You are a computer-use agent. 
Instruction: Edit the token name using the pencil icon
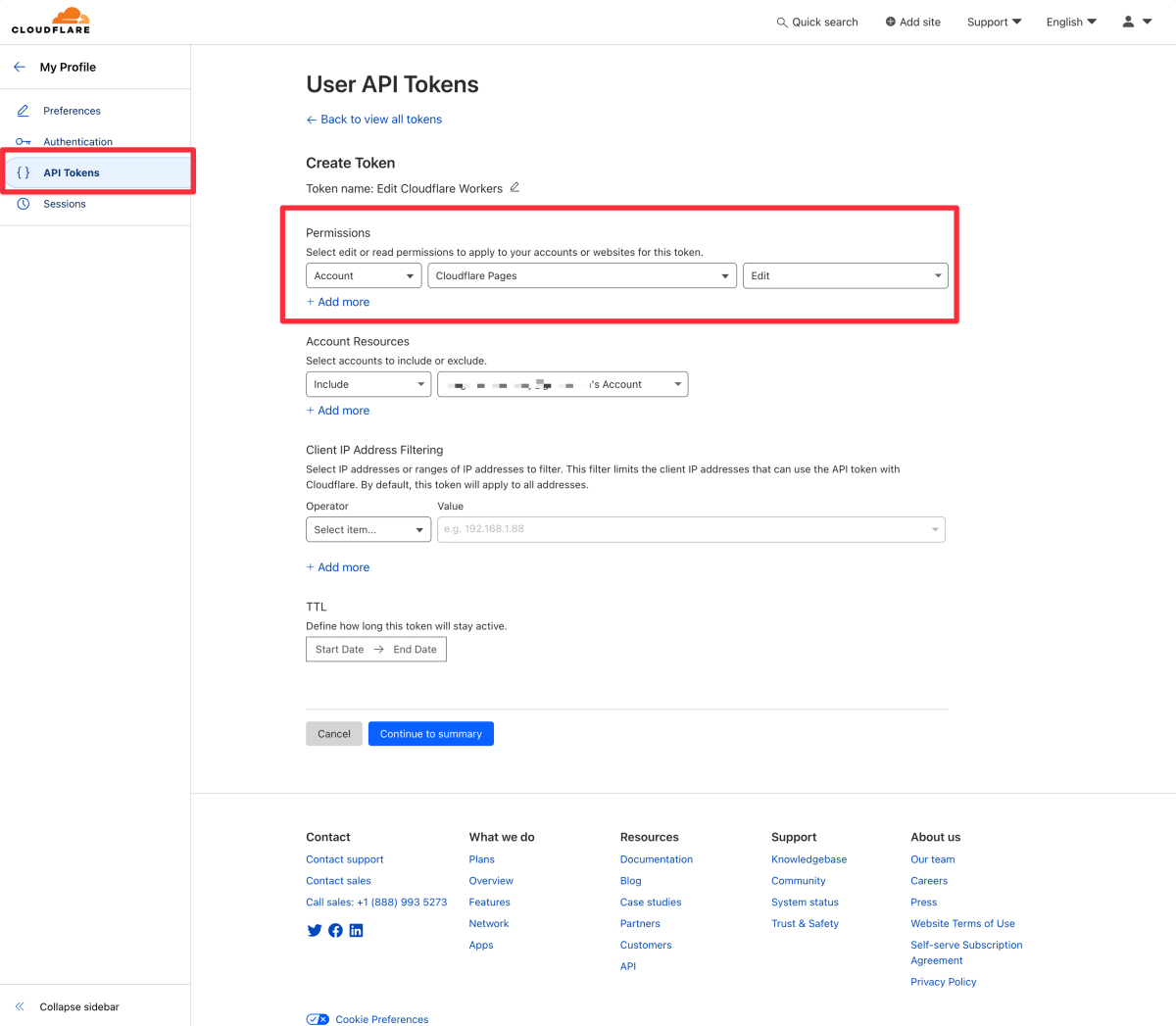coord(514,187)
